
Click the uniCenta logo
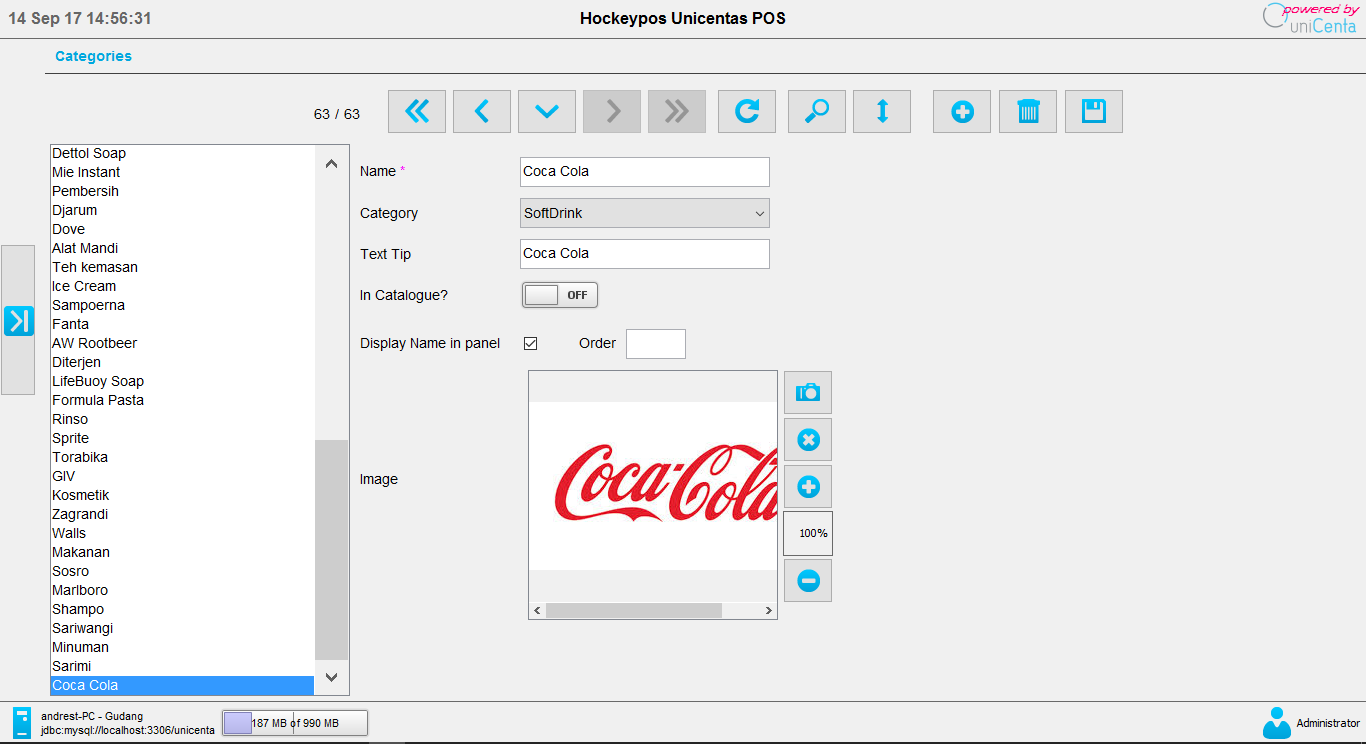[1310, 18]
